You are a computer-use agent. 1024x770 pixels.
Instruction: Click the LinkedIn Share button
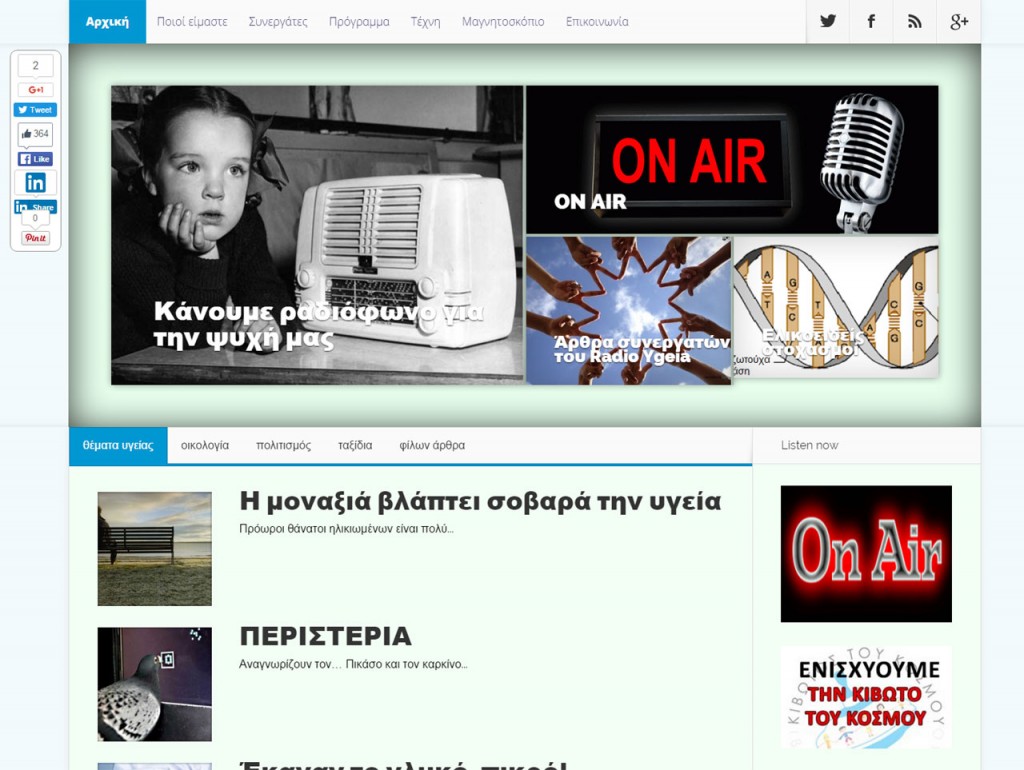(x=35, y=207)
